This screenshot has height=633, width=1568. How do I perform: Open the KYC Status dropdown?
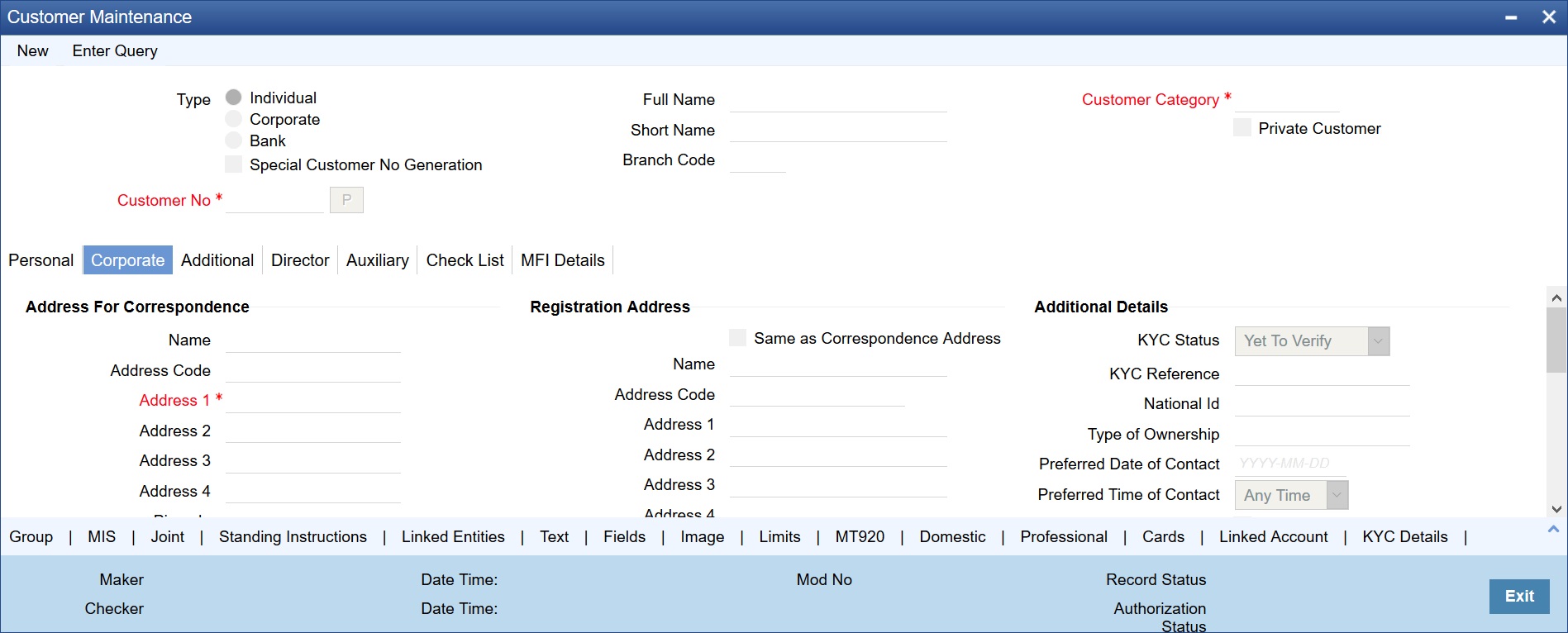click(1312, 341)
